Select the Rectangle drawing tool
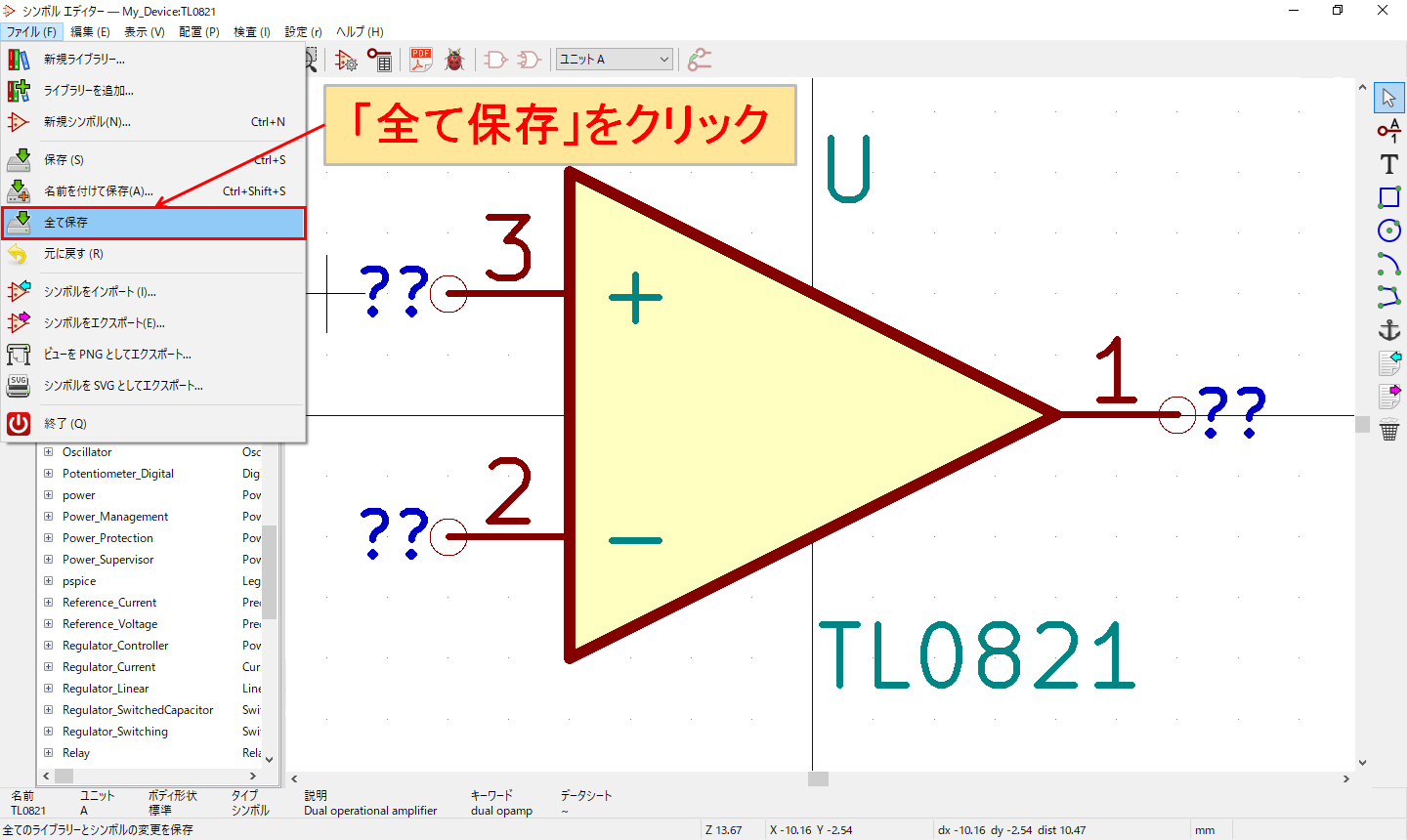 click(1388, 197)
